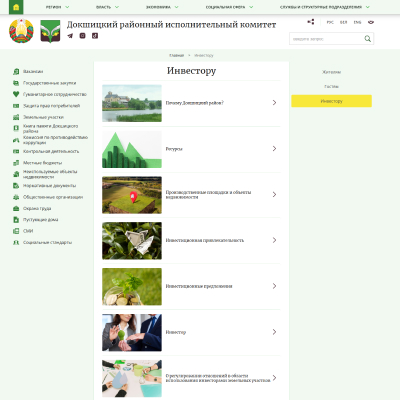Click the Государственные закупки sidebar icon

(16, 83)
